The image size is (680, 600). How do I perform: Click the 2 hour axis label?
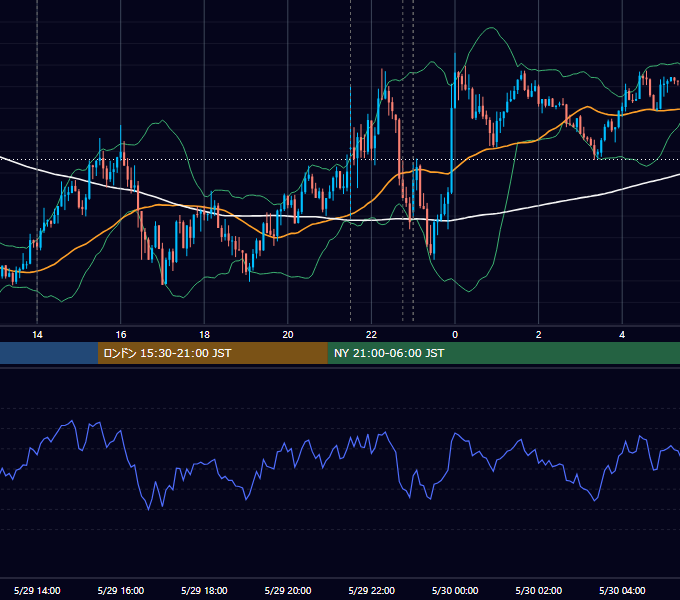(x=539, y=335)
